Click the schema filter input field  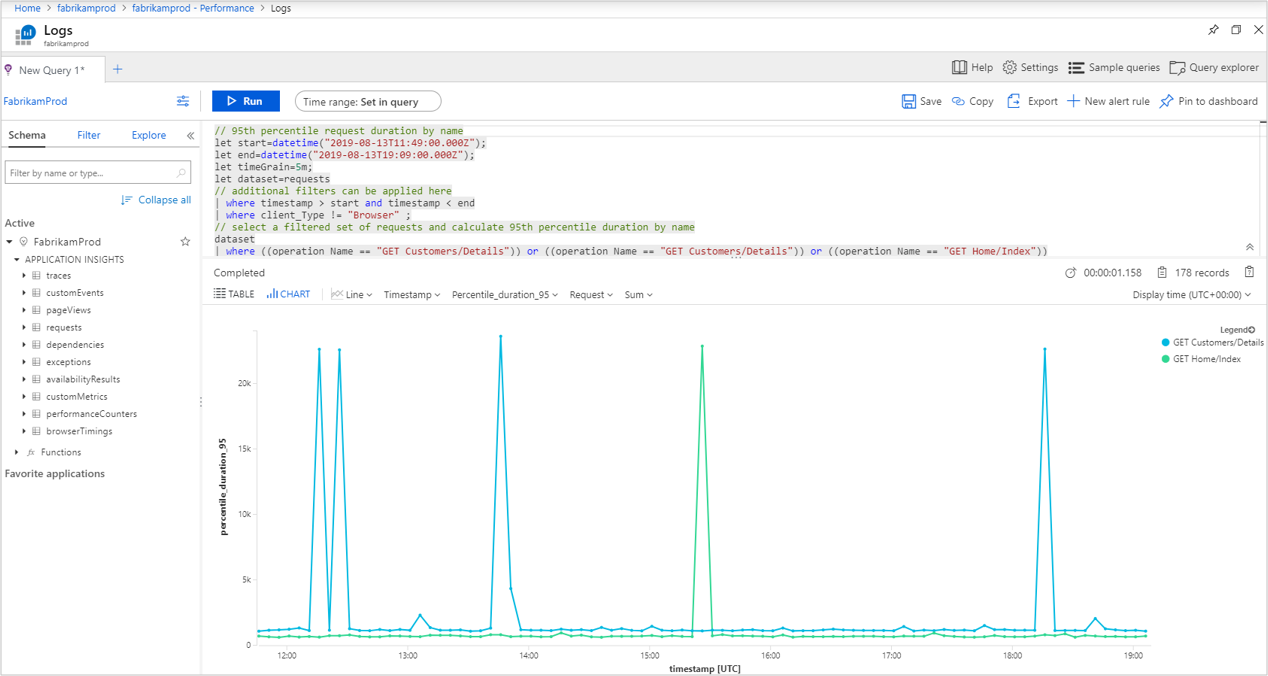click(90, 173)
